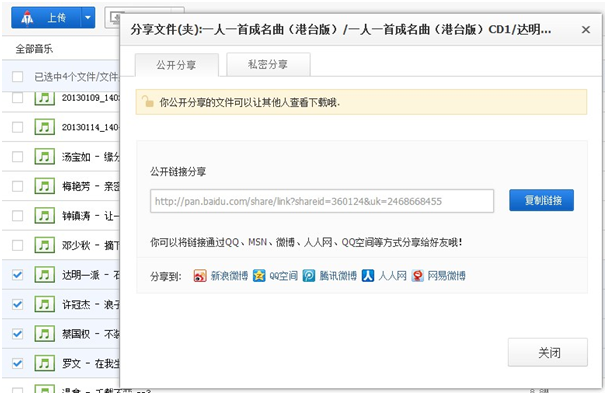
Task: Click the 关闭 button in the dialog
Action: point(548,352)
